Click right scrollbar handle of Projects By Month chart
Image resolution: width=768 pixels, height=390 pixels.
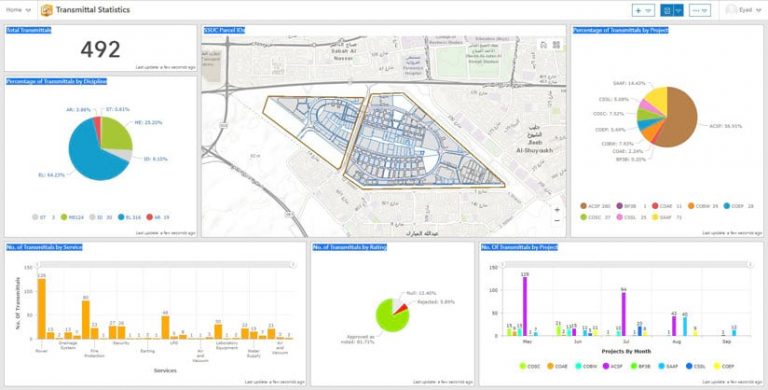coord(750,265)
